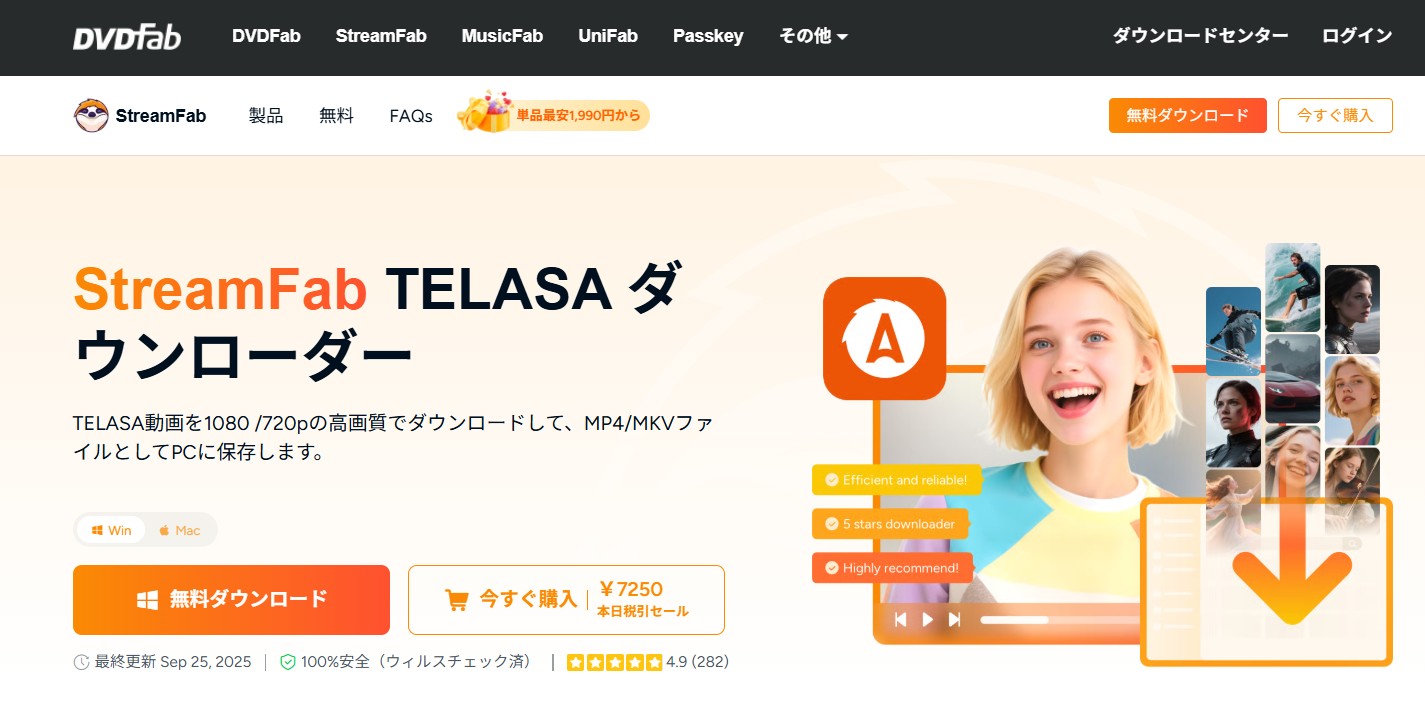The height and width of the screenshot is (719, 1425).
Task: Click the large 無料ダウンロード hero button
Action: (231, 600)
